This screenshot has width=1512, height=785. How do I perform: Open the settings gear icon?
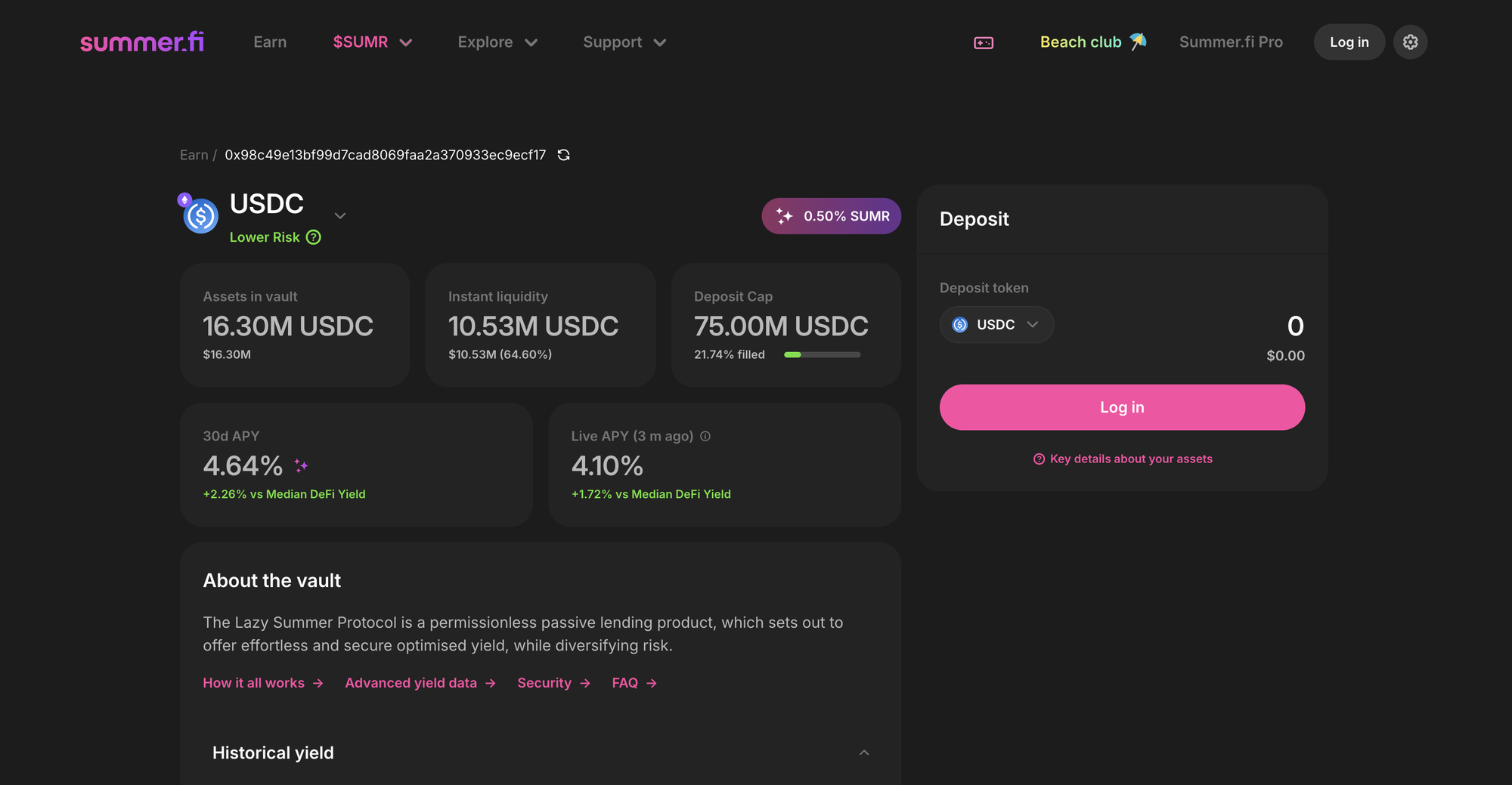point(1410,42)
